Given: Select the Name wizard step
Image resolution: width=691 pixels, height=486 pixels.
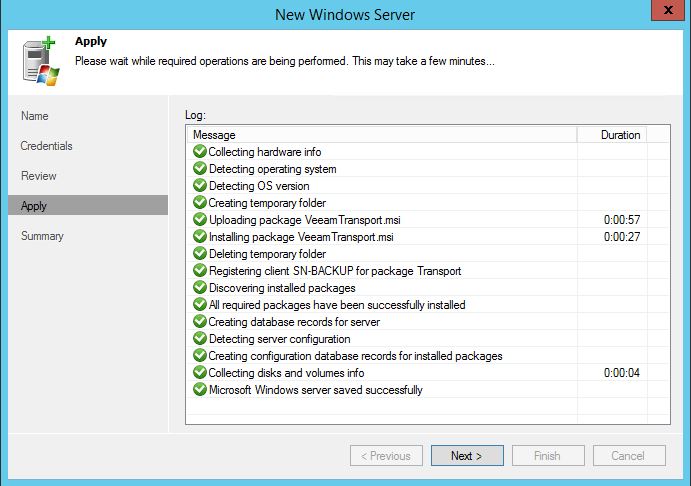Looking at the screenshot, I should coord(35,116).
